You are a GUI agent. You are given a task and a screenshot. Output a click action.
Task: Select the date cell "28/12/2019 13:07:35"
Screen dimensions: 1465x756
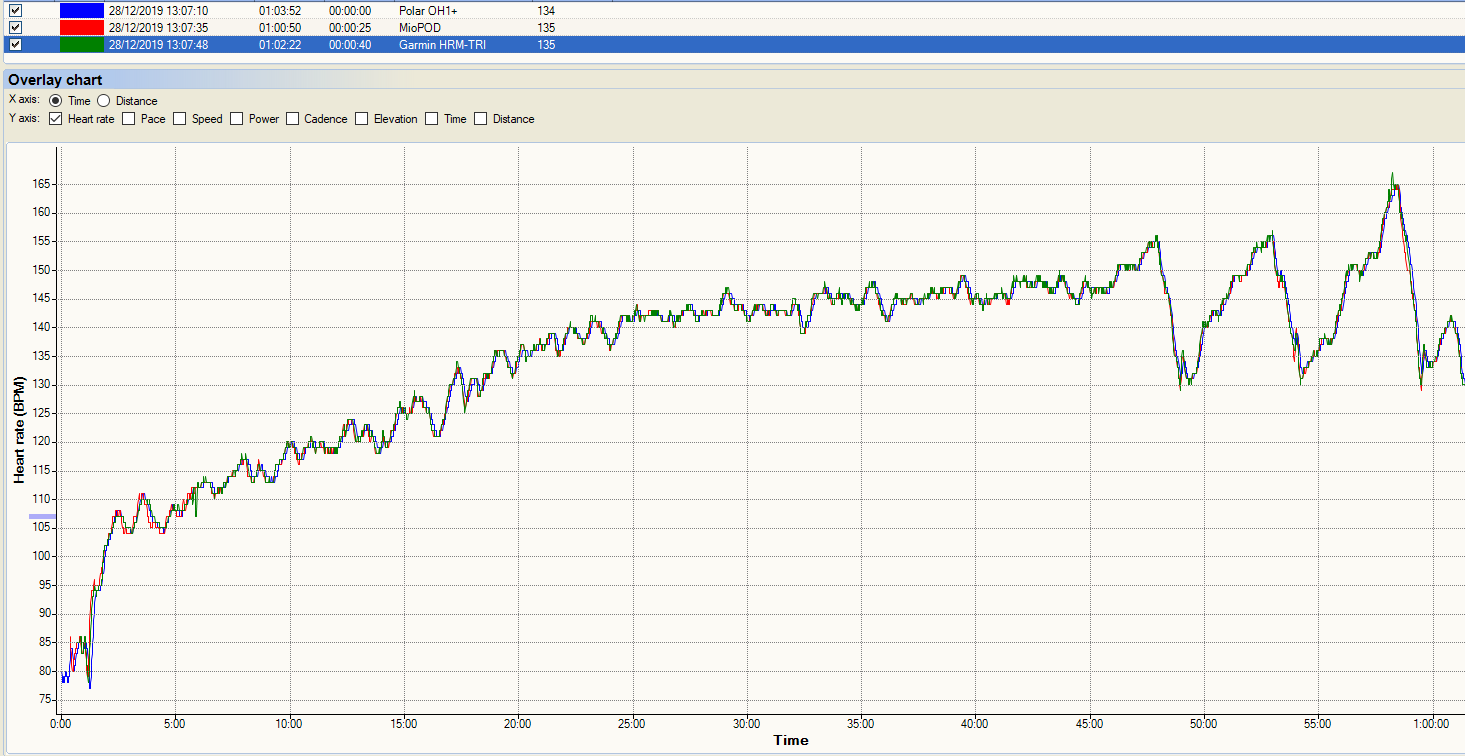pos(158,27)
